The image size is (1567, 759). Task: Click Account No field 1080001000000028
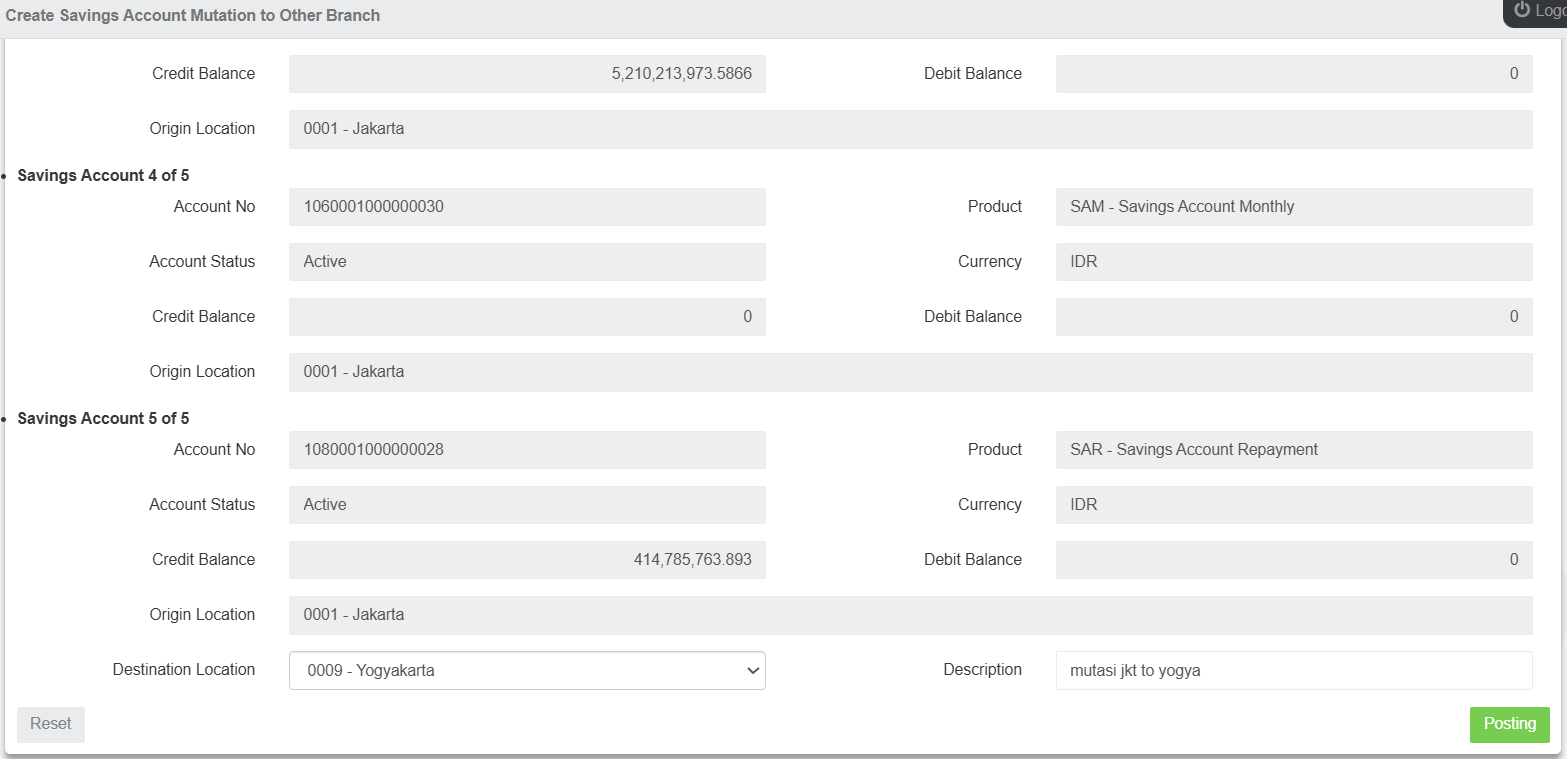click(x=527, y=450)
